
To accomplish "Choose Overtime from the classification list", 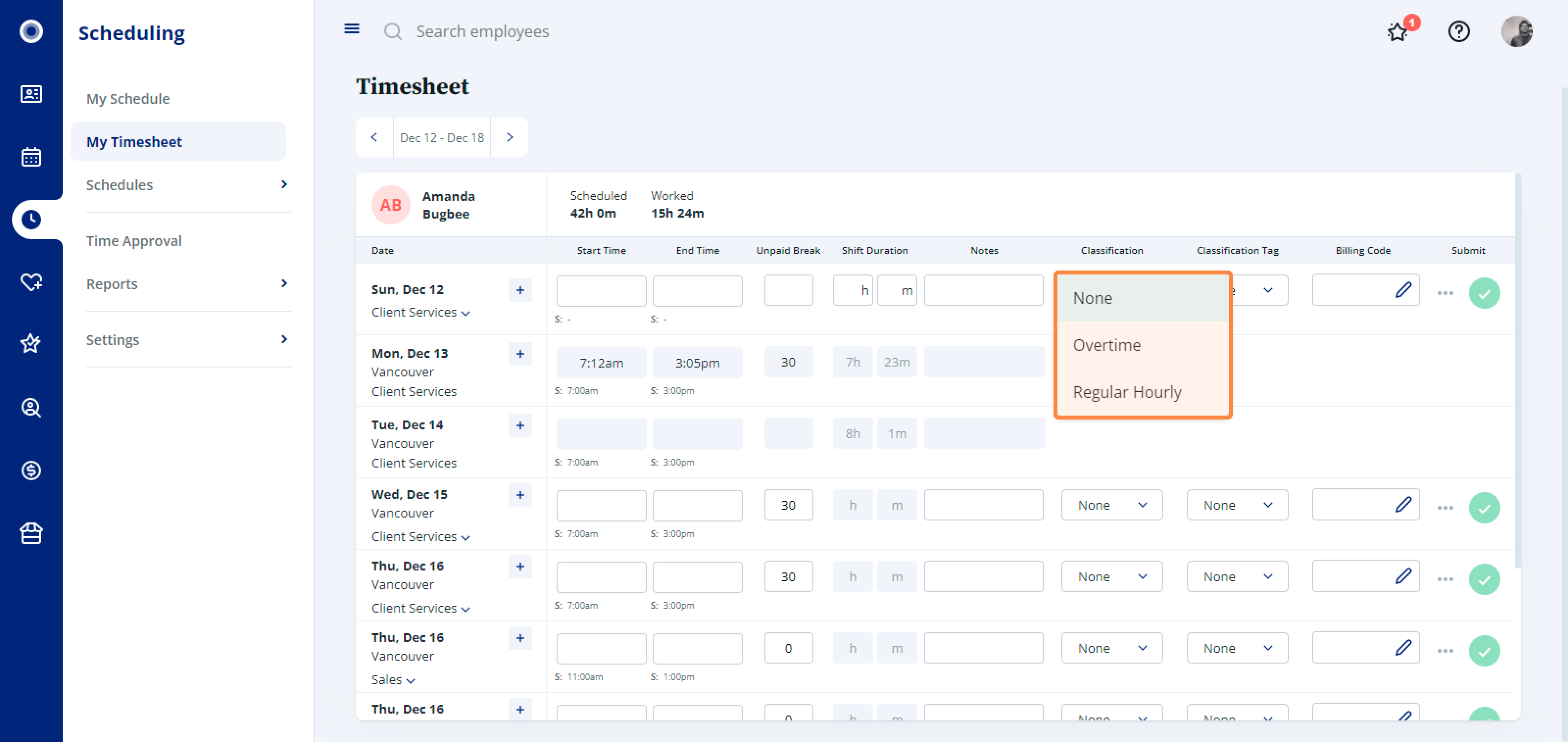I will 1143,345.
